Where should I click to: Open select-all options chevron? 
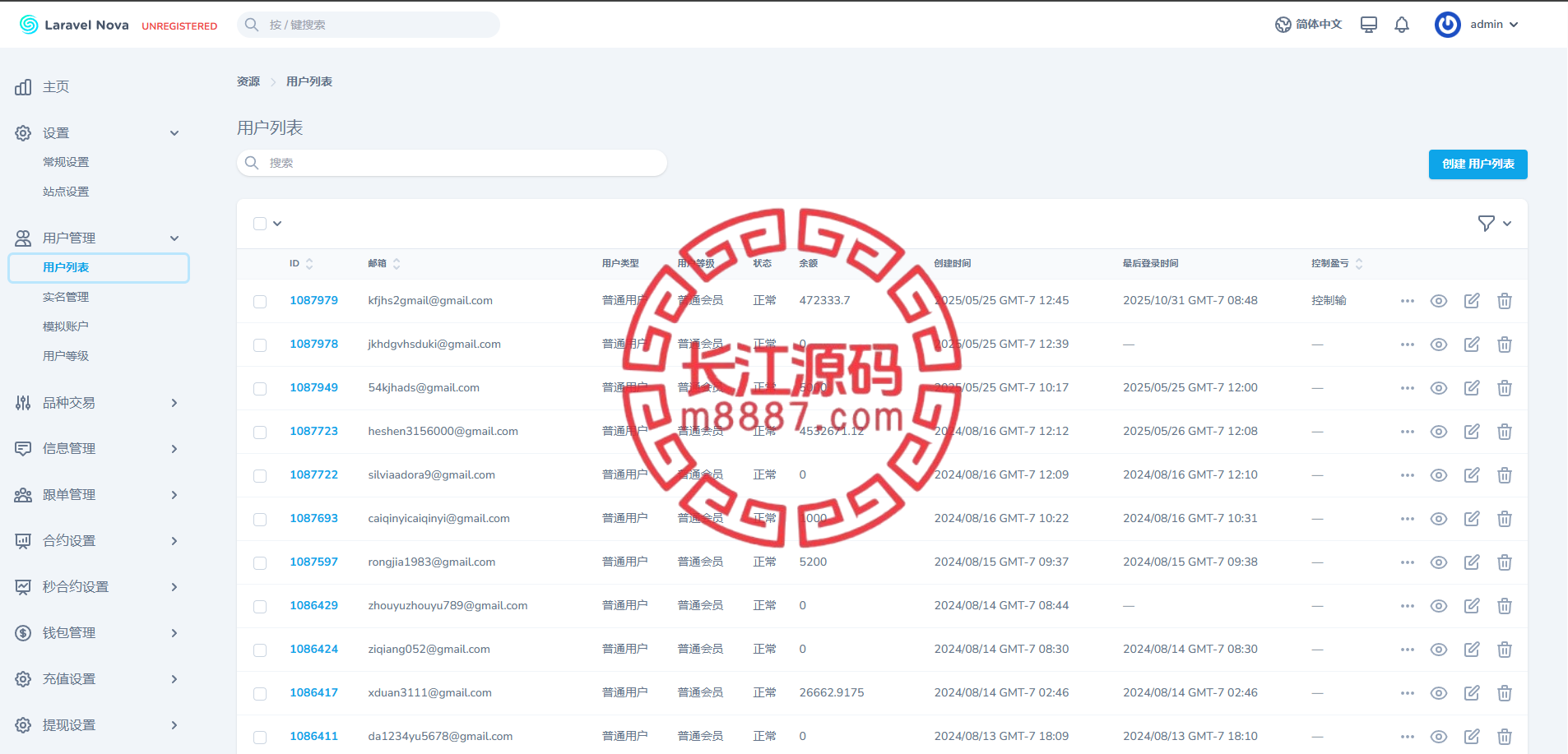(277, 224)
